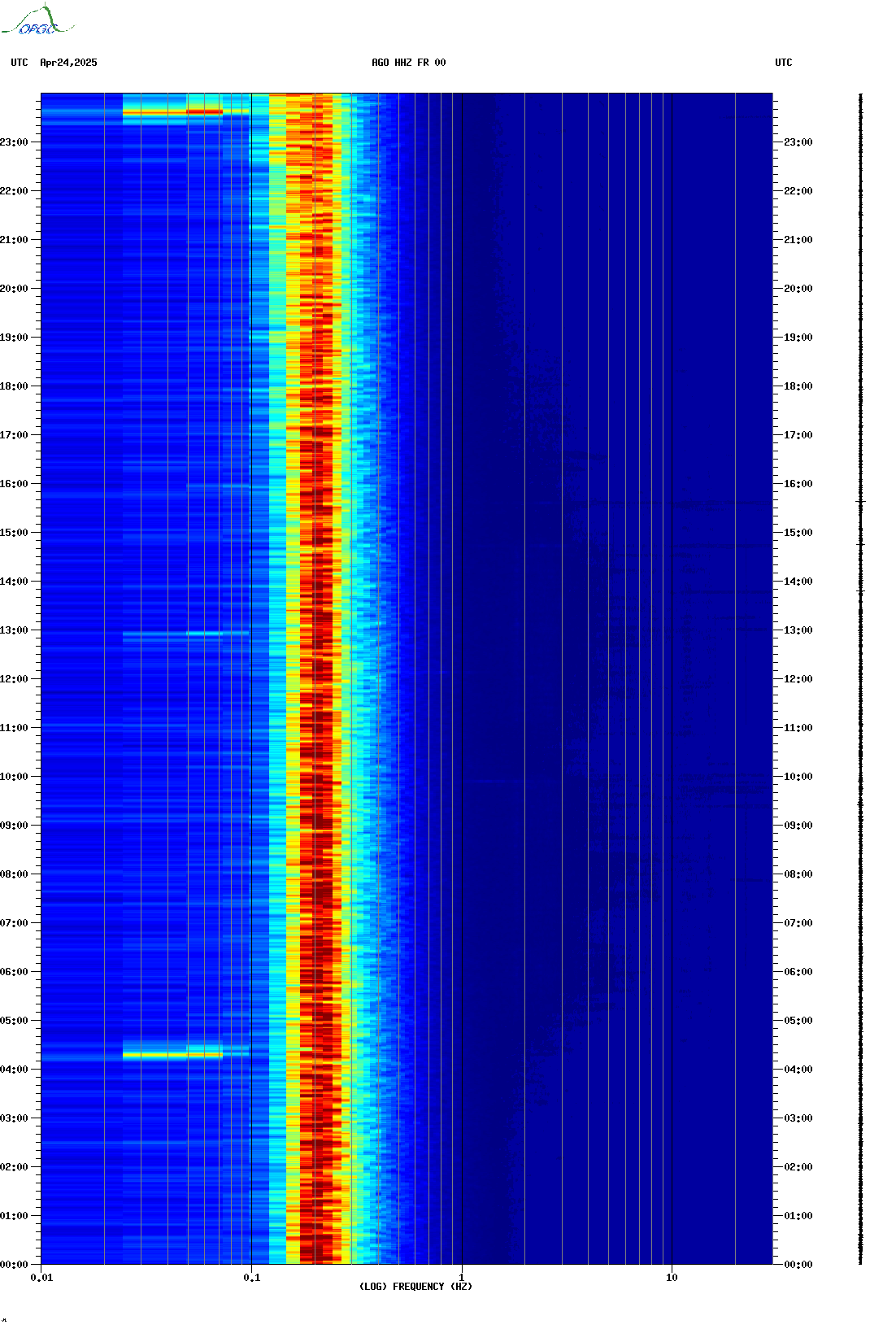Screen dimensions: 896x1329
Task: Click the left axis 14:00 label
Action: (14, 582)
